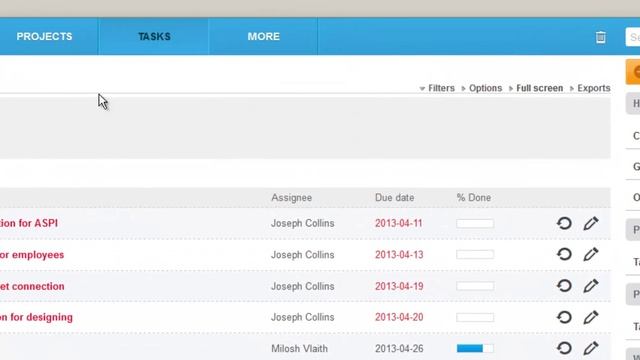The height and width of the screenshot is (360, 640).
Task: Sort by Due date column header
Action: [394, 198]
